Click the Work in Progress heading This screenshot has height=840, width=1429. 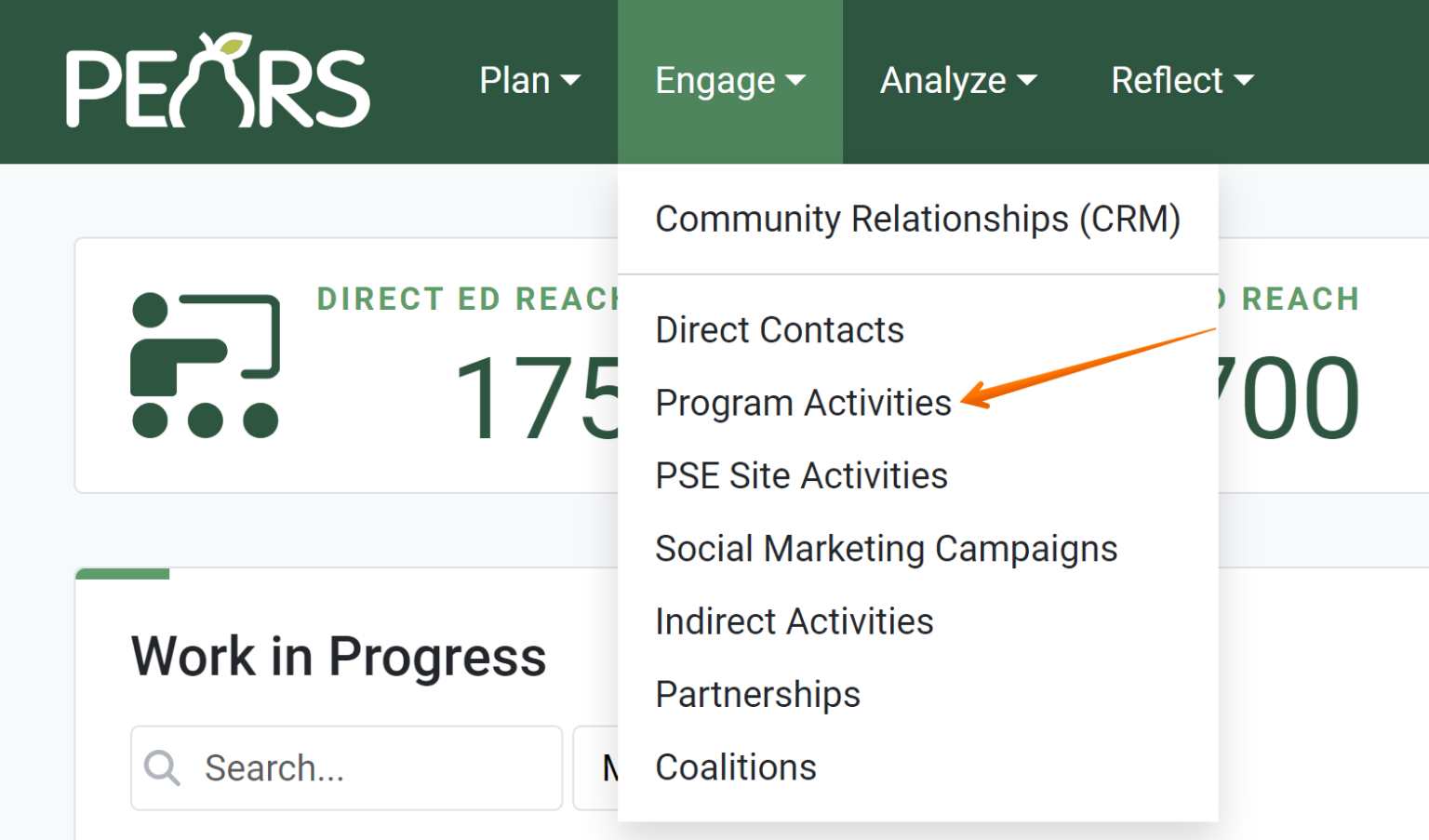tap(339, 657)
